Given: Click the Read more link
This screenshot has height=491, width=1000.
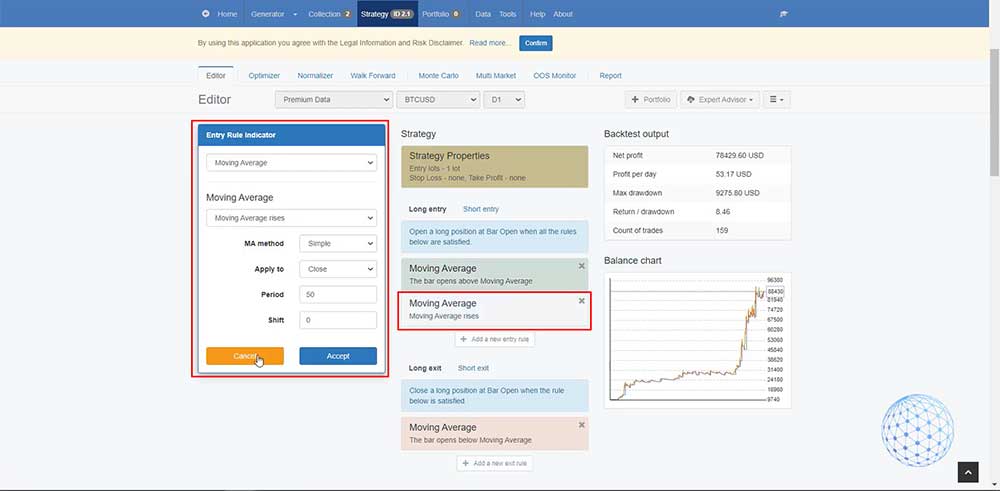Looking at the screenshot, I should [490, 43].
